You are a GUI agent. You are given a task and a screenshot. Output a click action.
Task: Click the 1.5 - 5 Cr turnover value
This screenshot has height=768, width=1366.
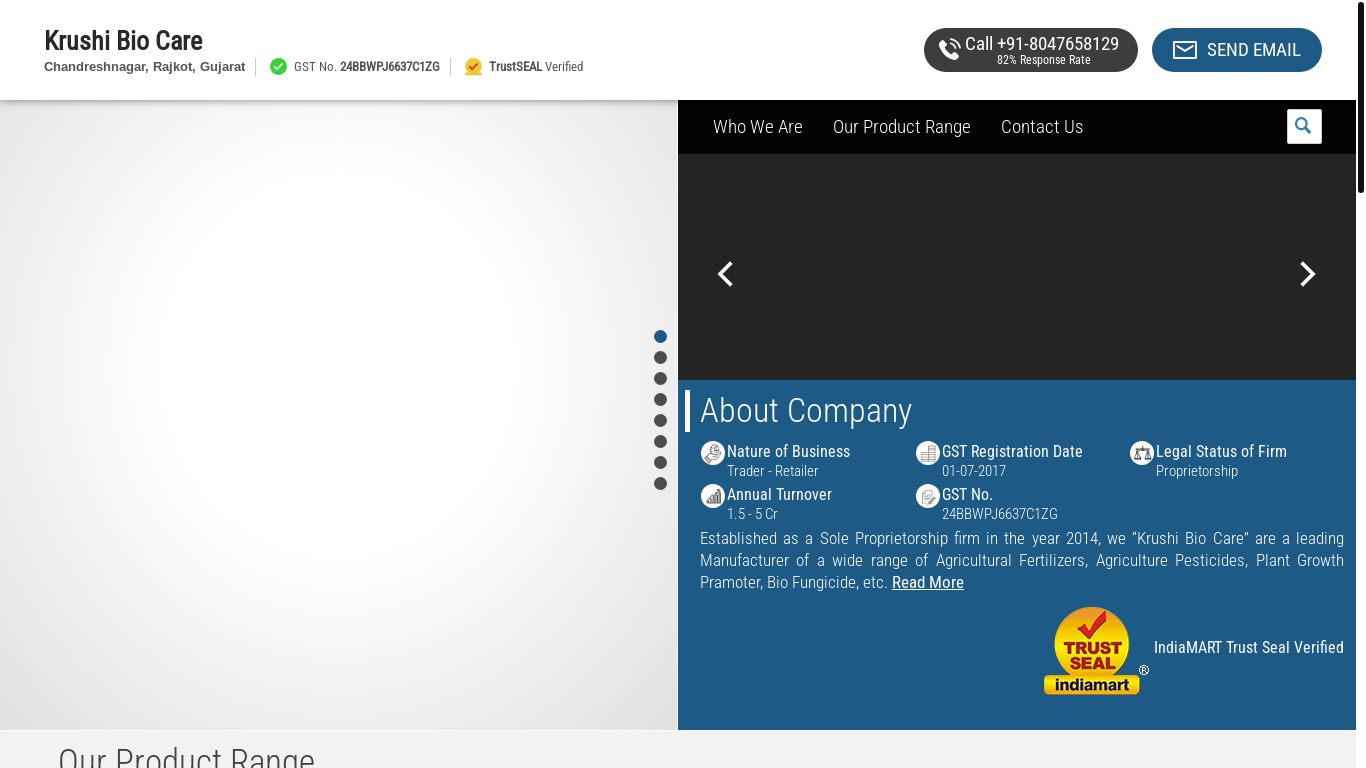752,514
